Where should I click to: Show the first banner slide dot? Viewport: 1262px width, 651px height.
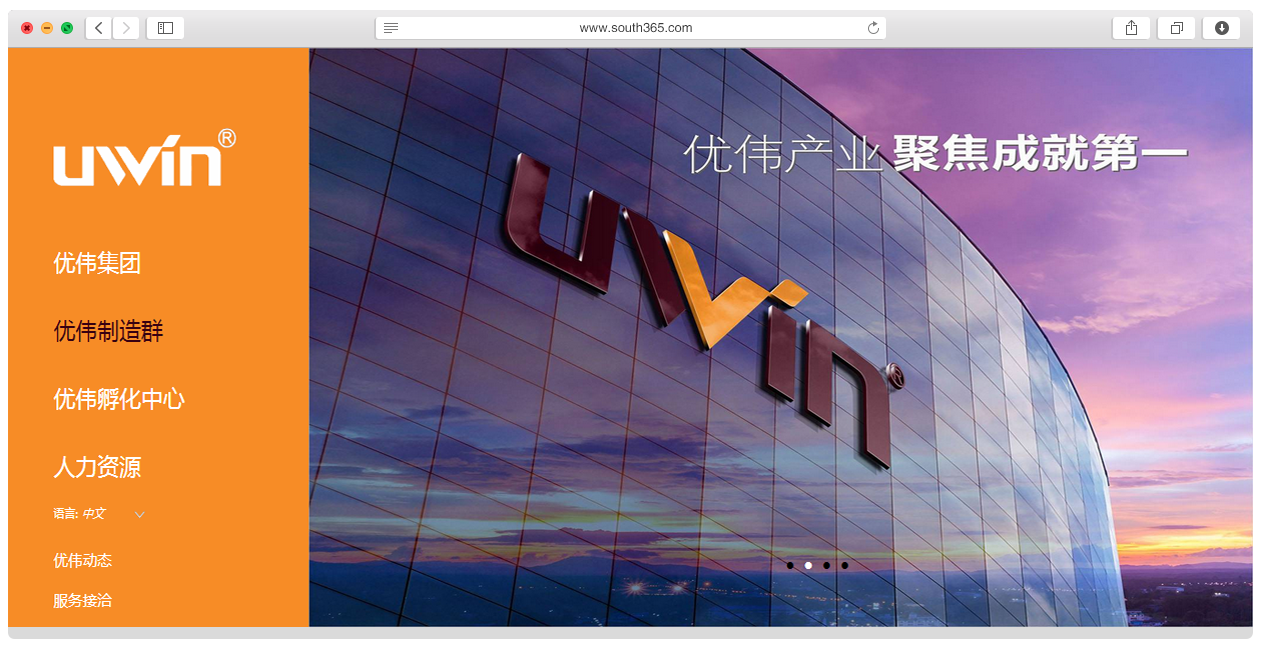790,566
